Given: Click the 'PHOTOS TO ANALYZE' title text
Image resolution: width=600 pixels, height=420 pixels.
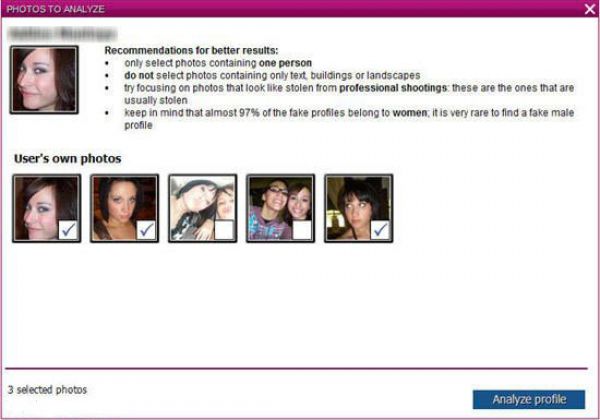Looking at the screenshot, I should point(55,9).
